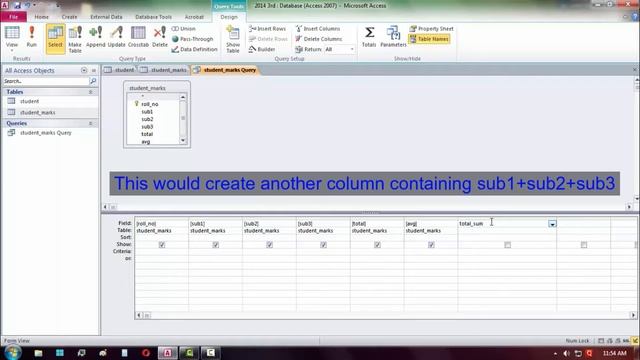Click the Windows Start button
Image resolution: width=640 pixels, height=360 pixels.
tap(13, 352)
